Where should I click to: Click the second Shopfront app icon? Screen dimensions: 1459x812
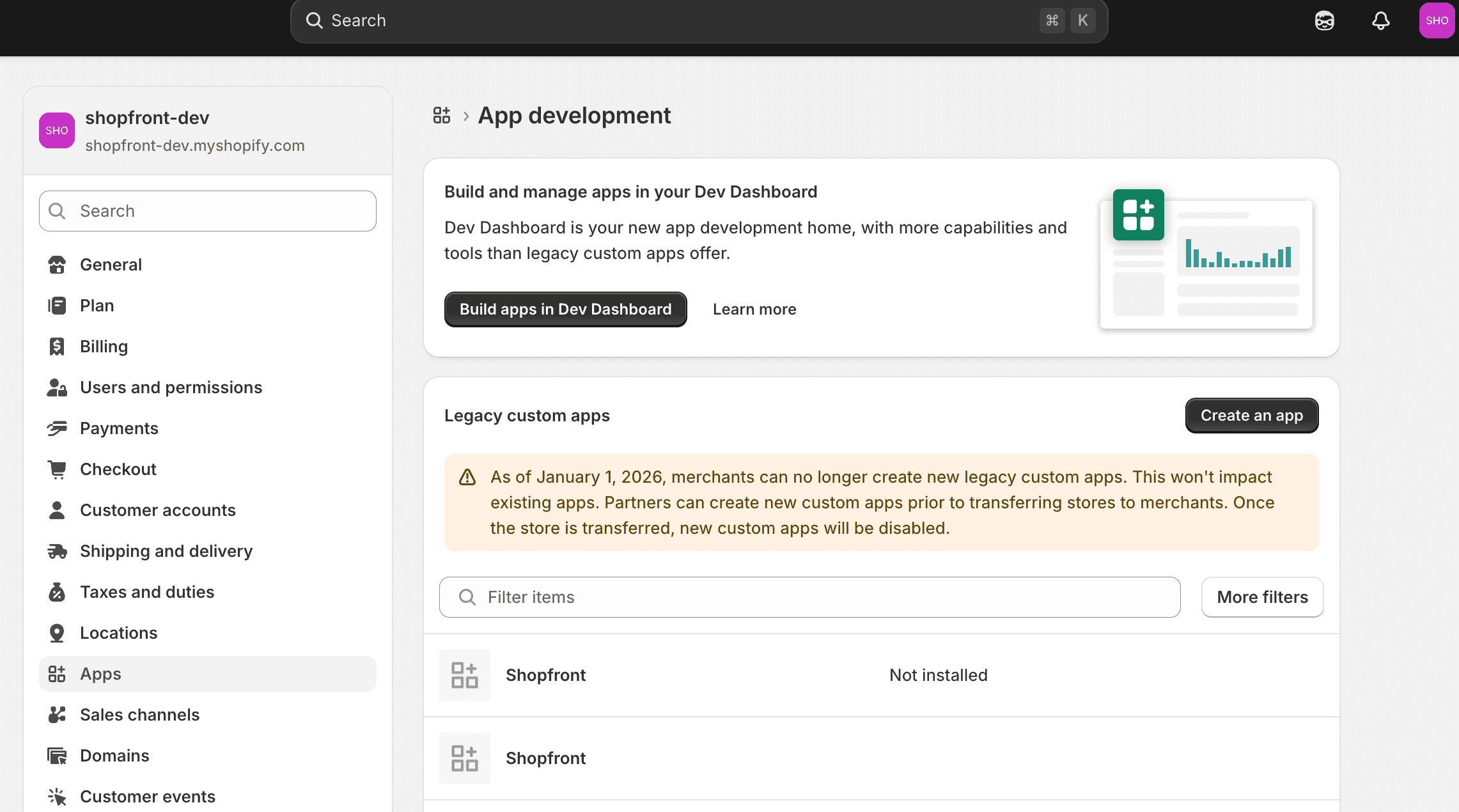coord(465,758)
